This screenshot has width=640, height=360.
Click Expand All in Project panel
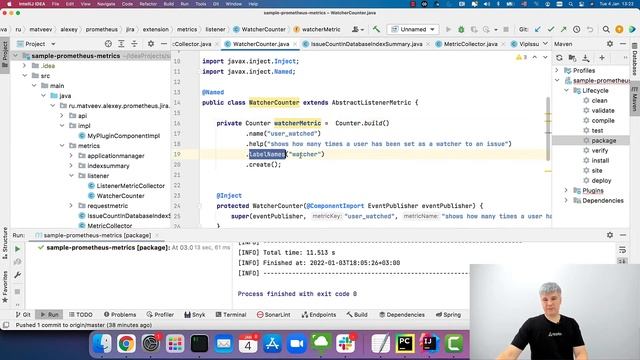pos(121,44)
